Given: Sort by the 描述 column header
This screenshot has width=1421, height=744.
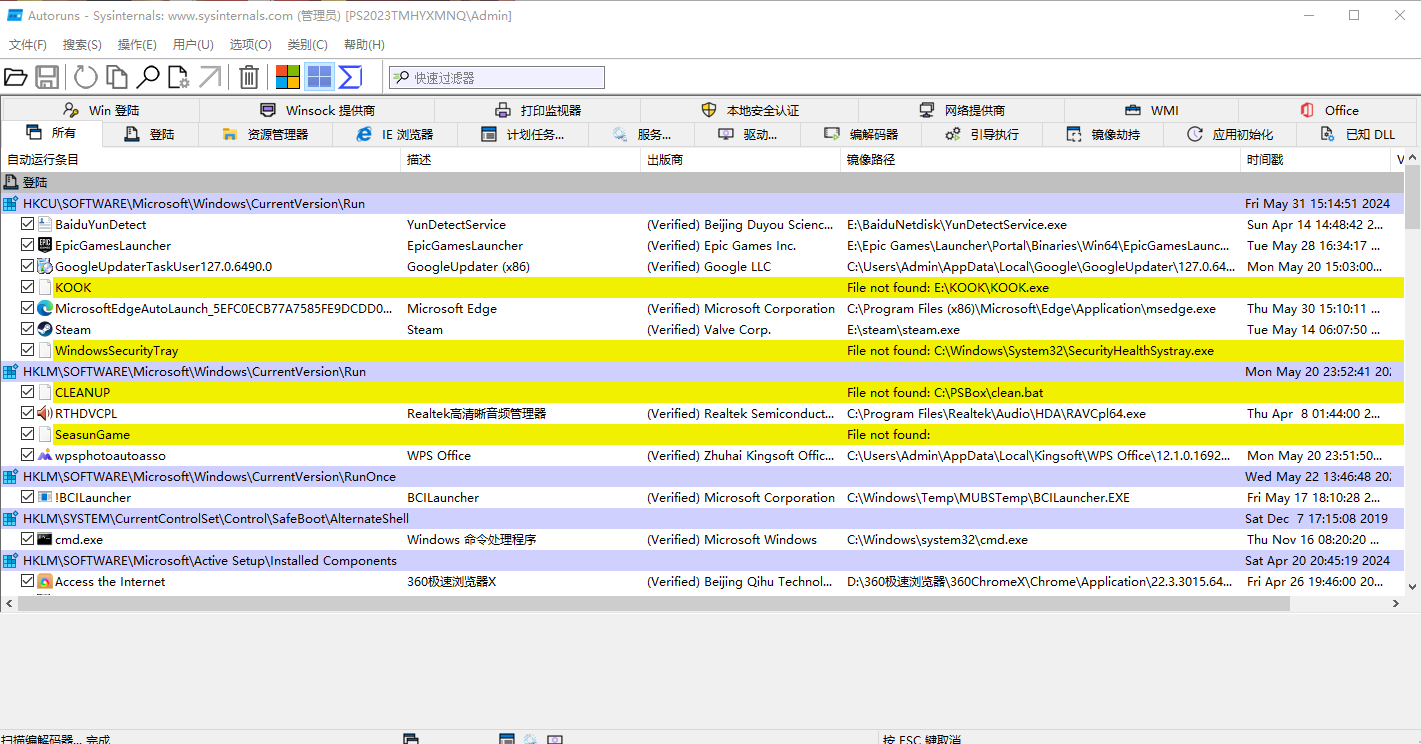Looking at the screenshot, I should pos(521,160).
